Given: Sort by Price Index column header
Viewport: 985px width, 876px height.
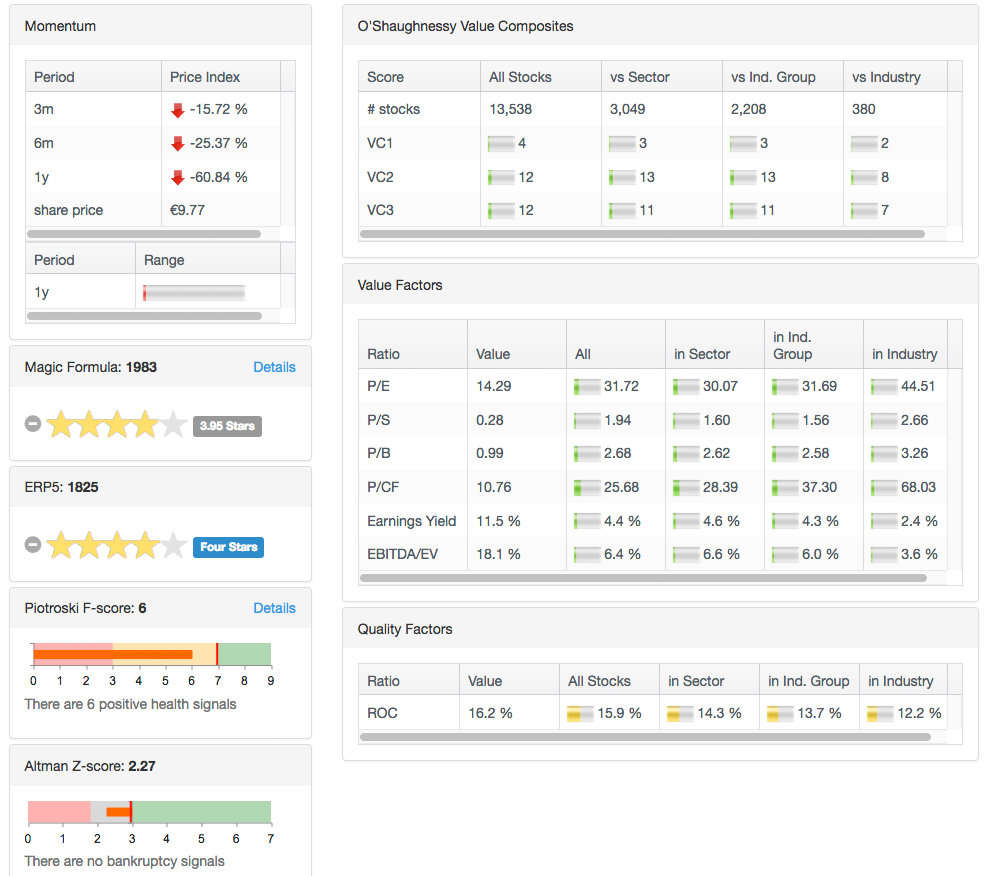Looking at the screenshot, I should click(205, 77).
